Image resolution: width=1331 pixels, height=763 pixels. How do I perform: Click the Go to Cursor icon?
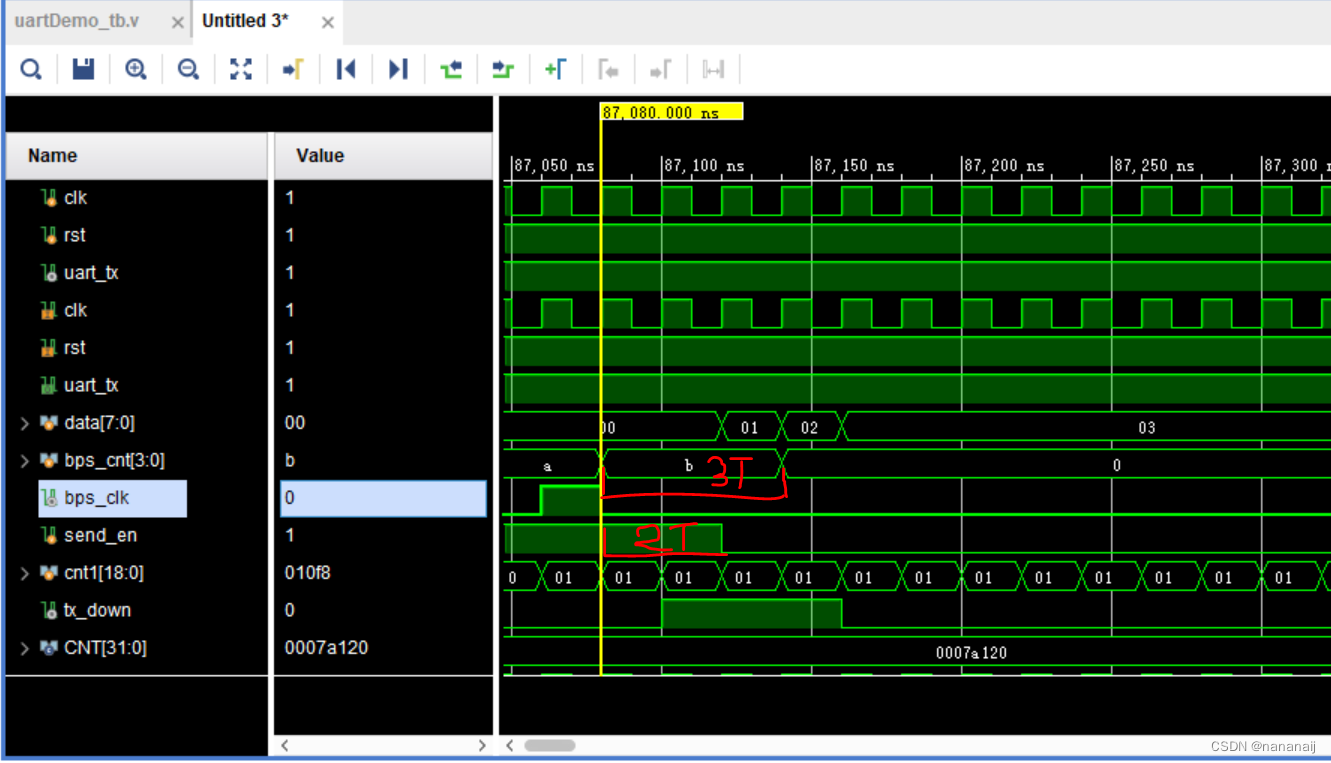pyautogui.click(x=293, y=69)
